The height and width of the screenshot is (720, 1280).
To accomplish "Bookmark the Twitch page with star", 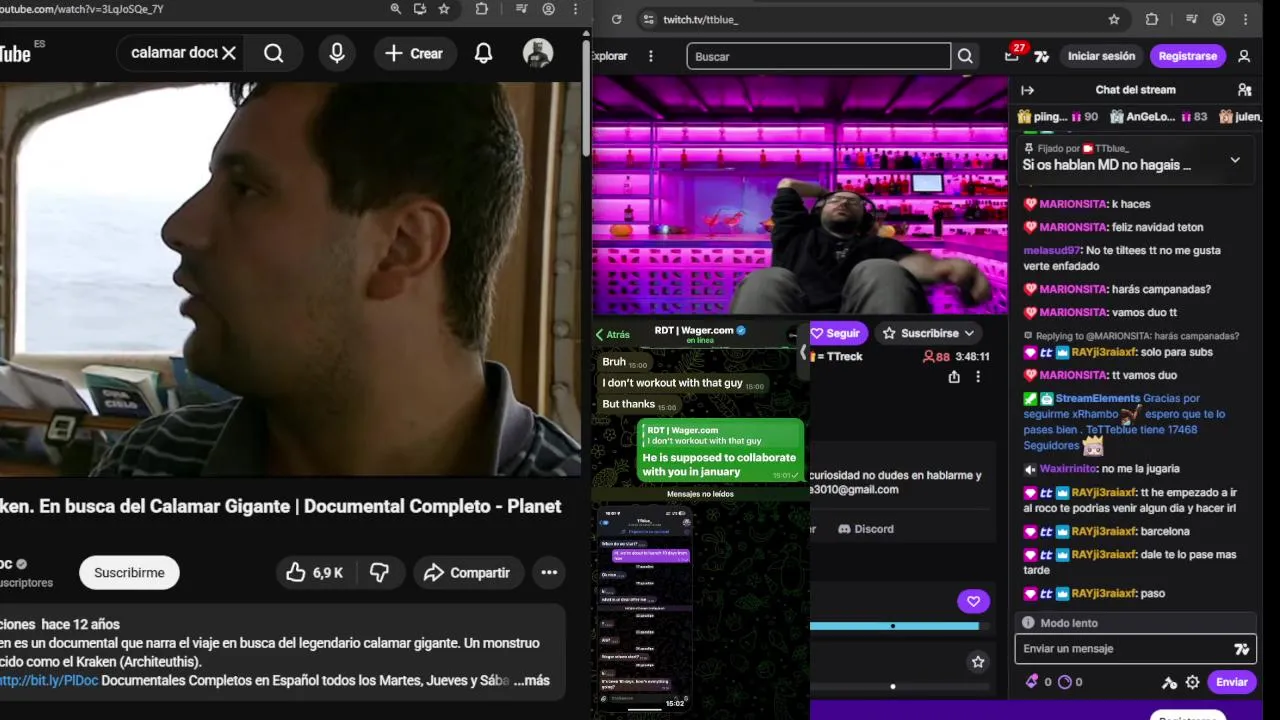I will tap(1114, 19).
